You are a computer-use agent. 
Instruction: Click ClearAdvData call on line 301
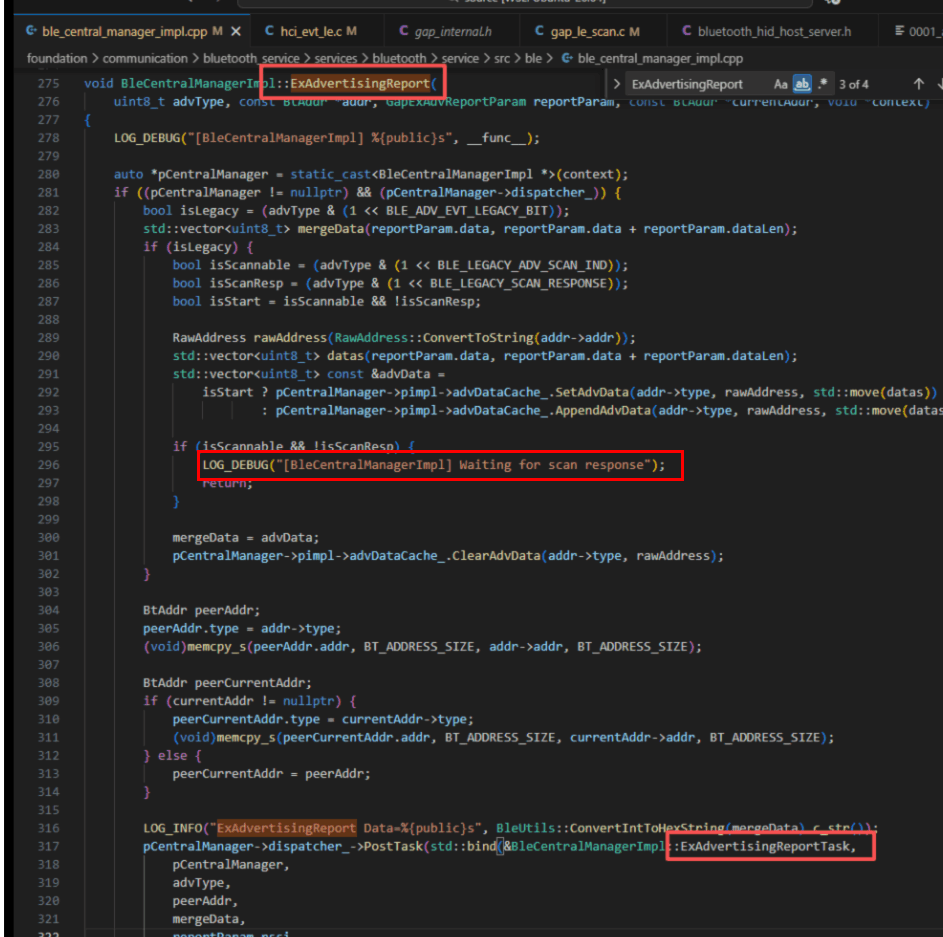496,556
